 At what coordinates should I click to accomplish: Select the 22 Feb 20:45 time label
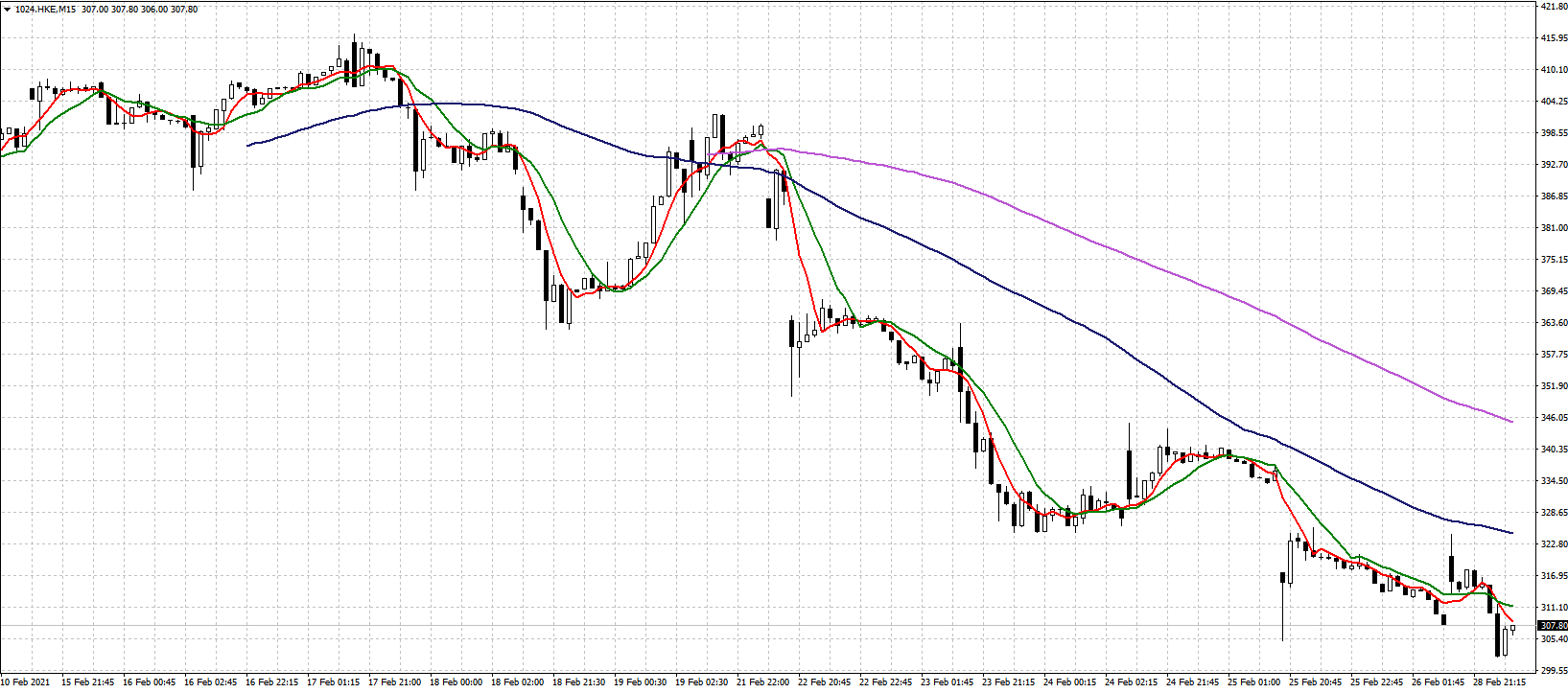pos(825,682)
